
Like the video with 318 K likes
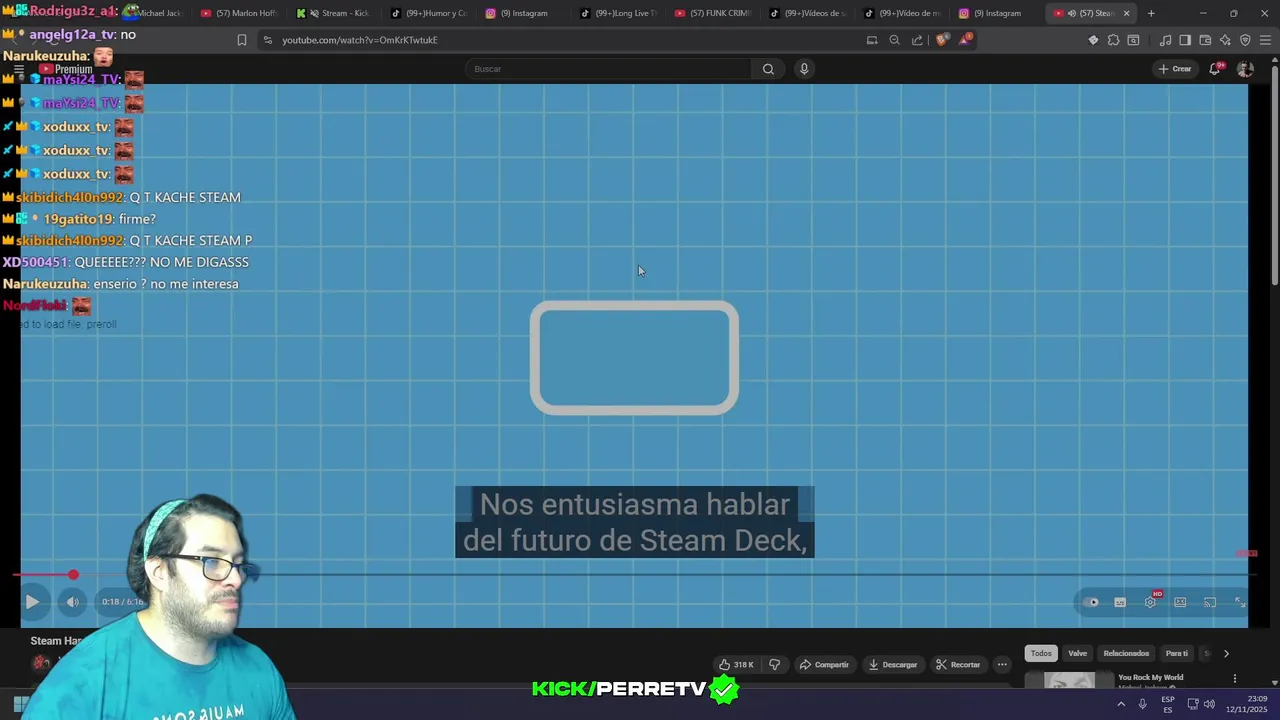tap(735, 664)
